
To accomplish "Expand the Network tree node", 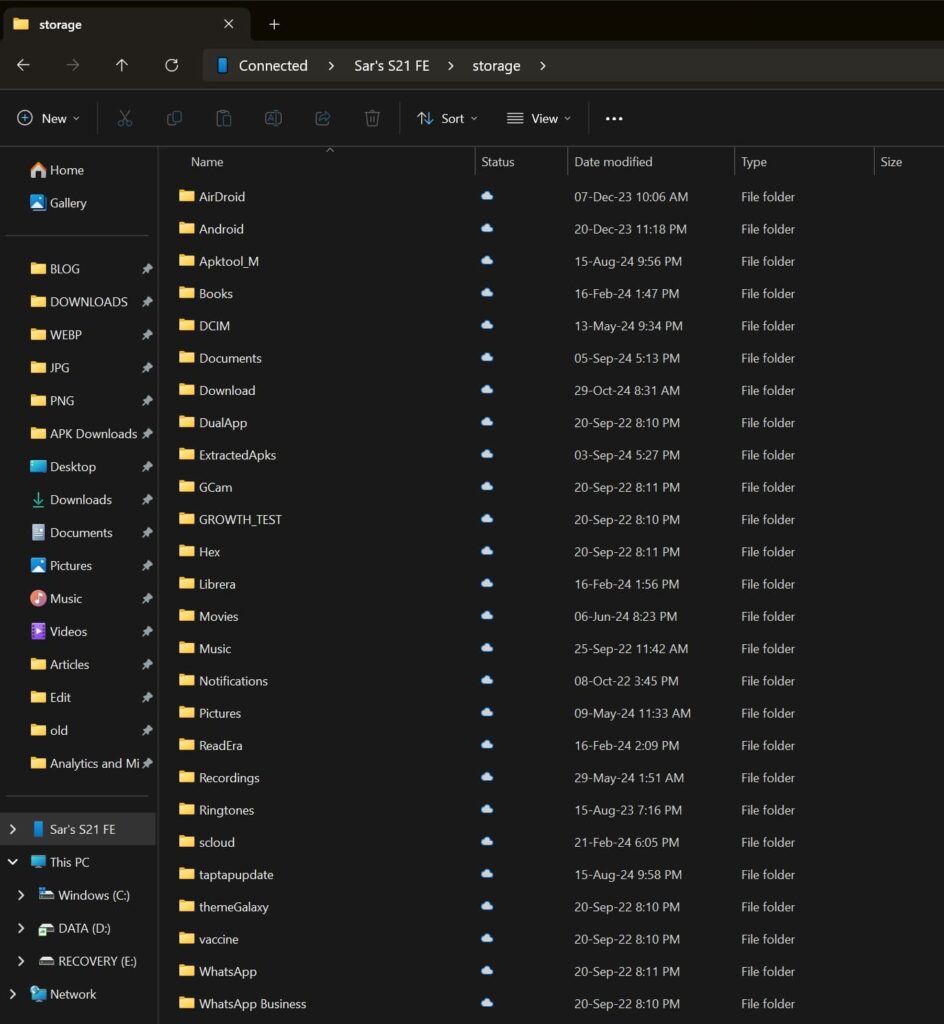I will (13, 994).
